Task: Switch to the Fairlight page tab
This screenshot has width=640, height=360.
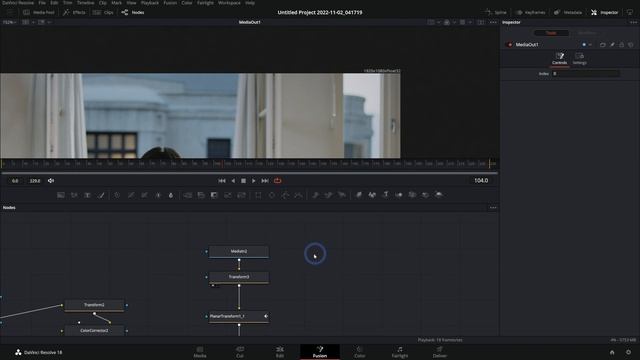Action: 400,352
